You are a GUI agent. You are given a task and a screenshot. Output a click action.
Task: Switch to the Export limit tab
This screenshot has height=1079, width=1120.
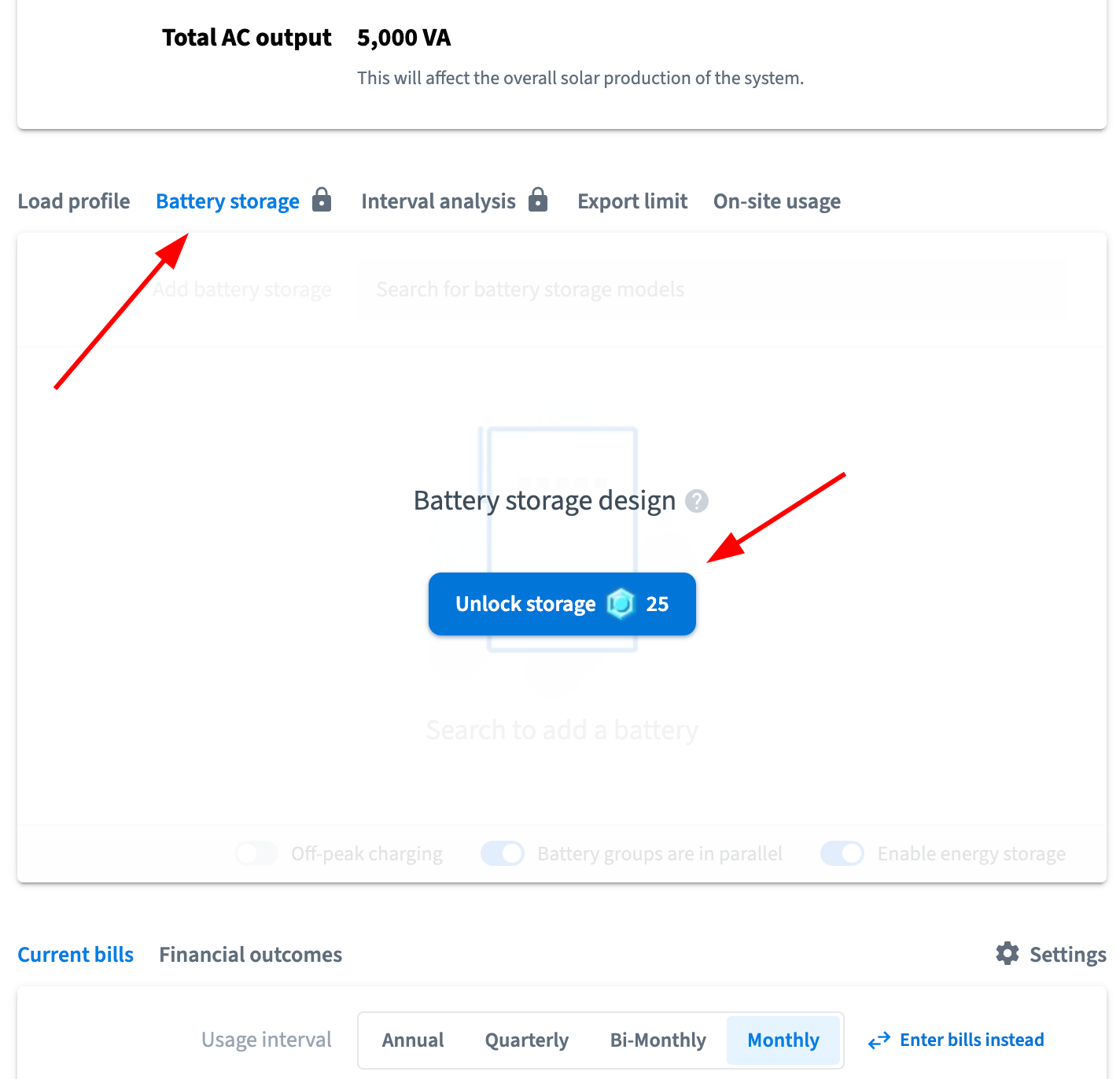tap(632, 201)
